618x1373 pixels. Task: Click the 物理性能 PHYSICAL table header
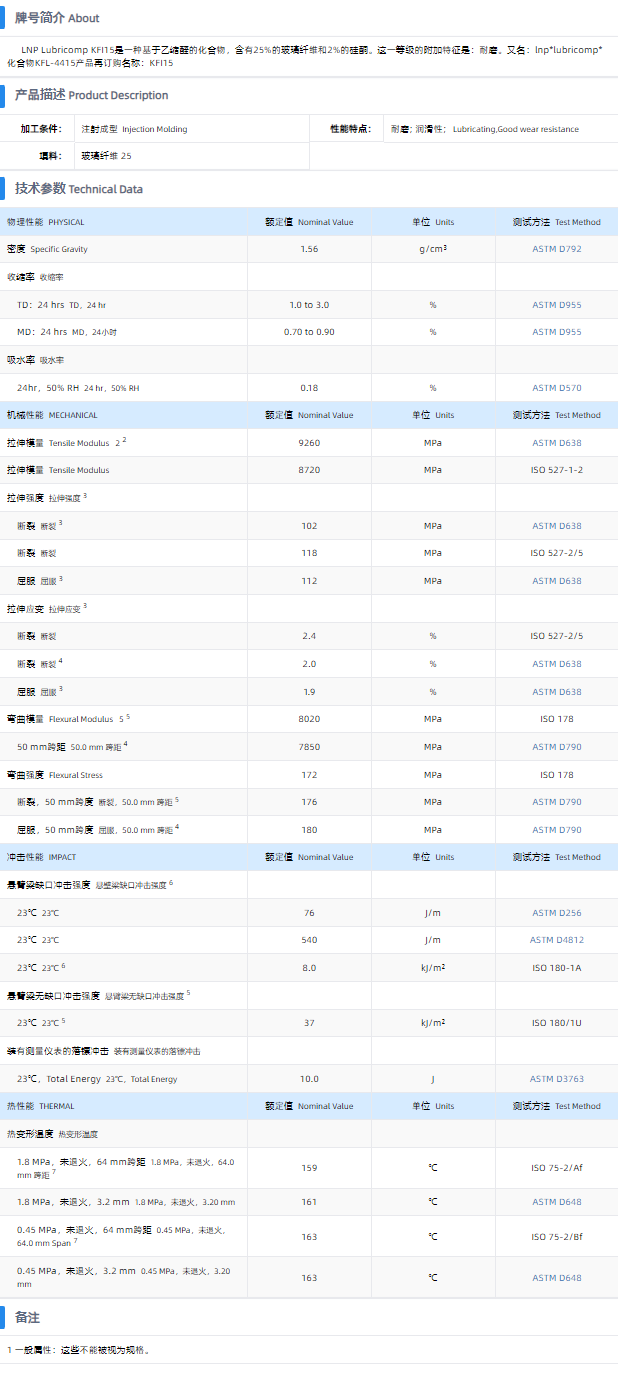coord(46,222)
